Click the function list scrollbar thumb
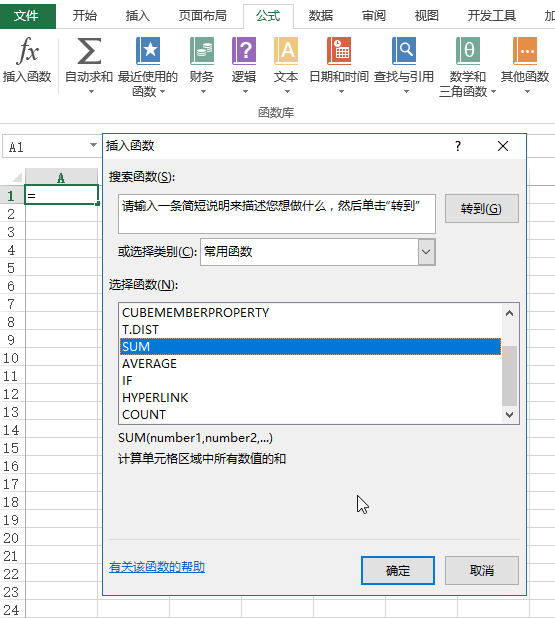Image resolution: width=555 pixels, height=618 pixels. coord(509,376)
